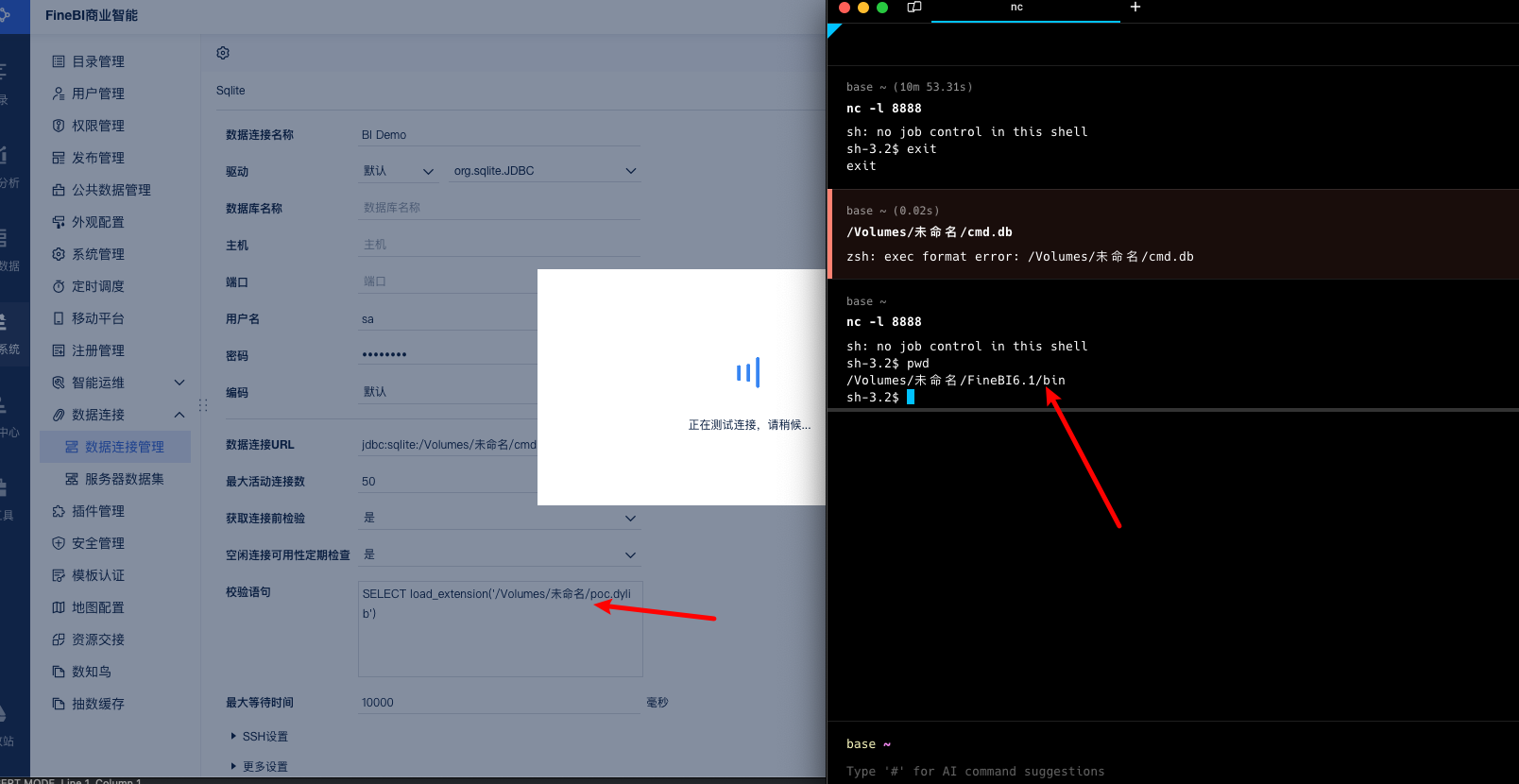Click the 定时调度 clock icon
1519x784 pixels.
click(59, 286)
